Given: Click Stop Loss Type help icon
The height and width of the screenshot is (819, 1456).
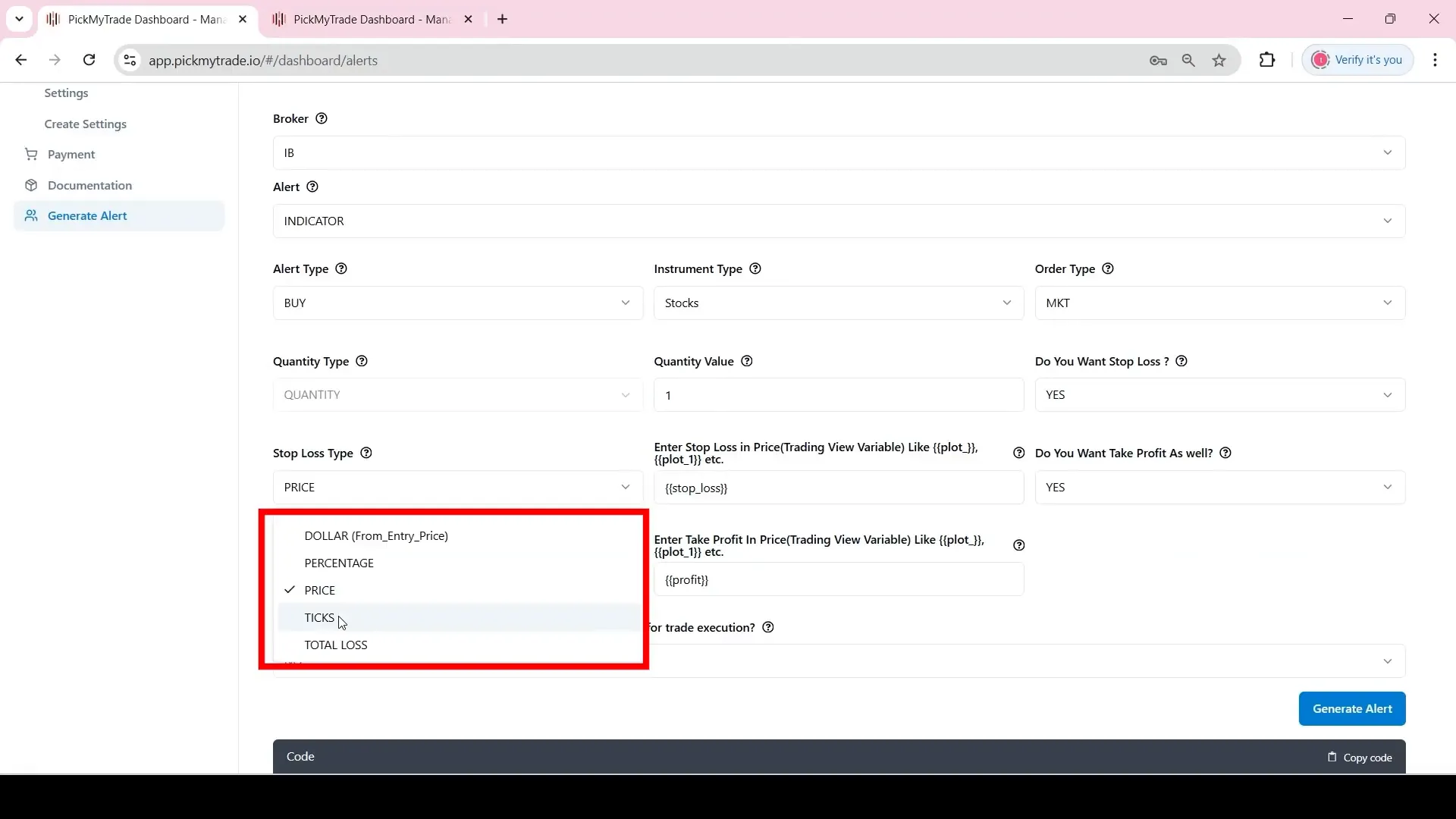Looking at the screenshot, I should (x=366, y=453).
